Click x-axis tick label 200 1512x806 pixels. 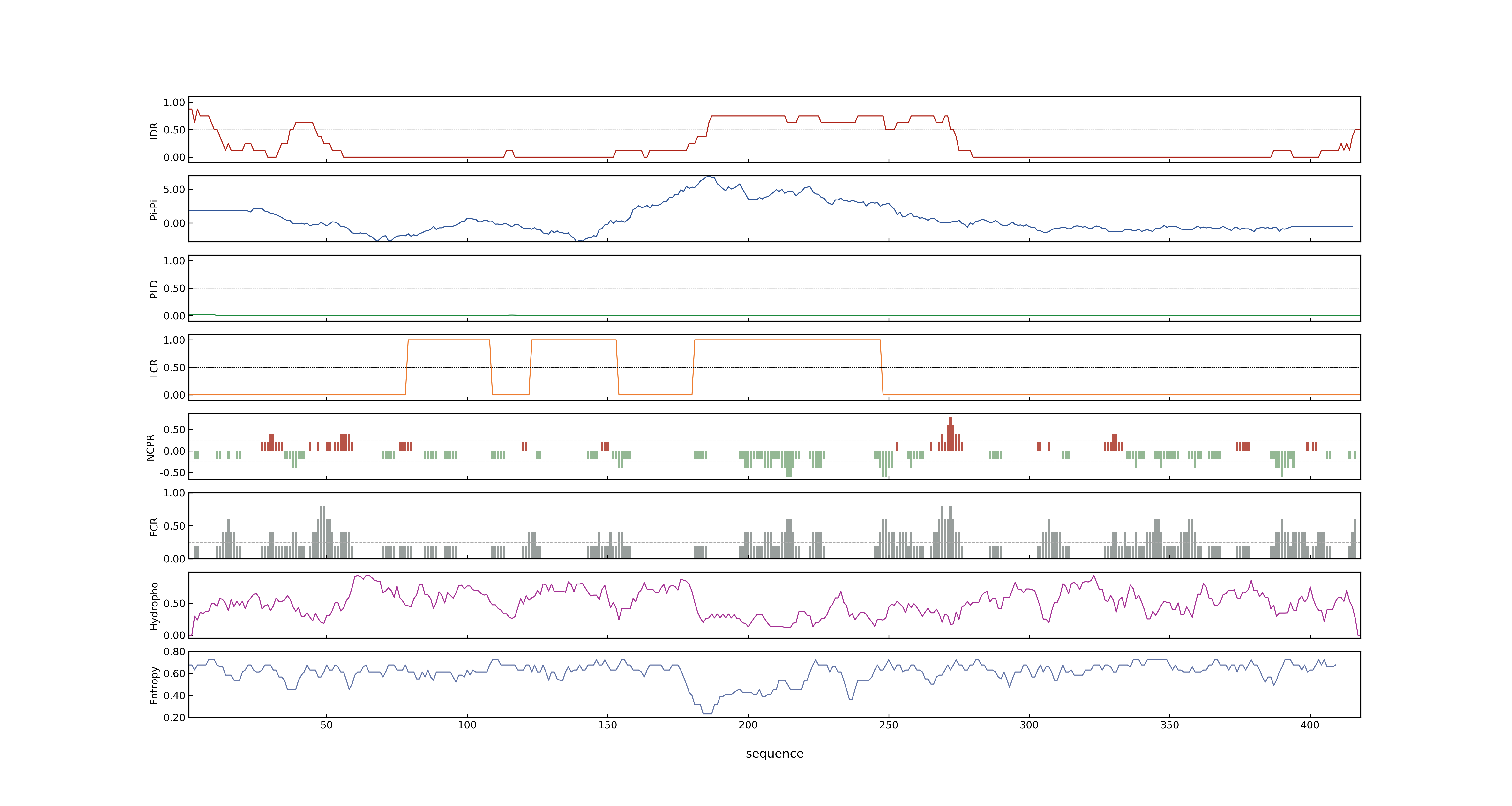[x=748, y=725]
